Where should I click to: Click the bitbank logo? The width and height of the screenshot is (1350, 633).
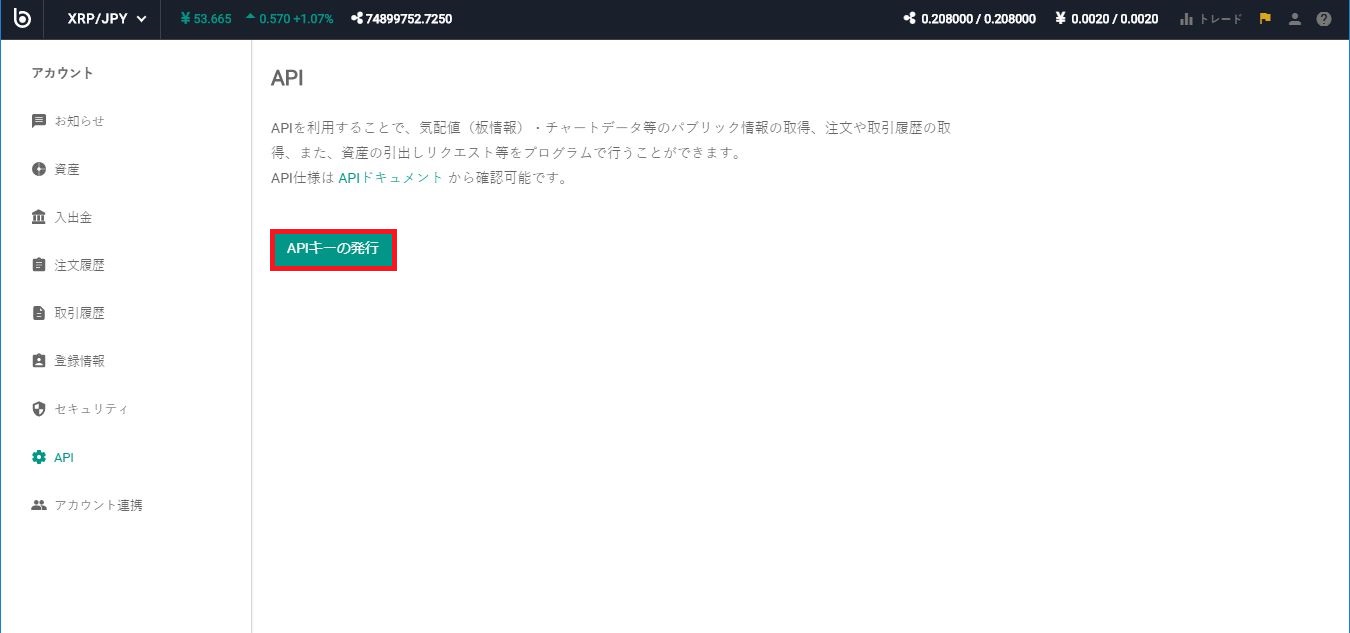pos(22,19)
